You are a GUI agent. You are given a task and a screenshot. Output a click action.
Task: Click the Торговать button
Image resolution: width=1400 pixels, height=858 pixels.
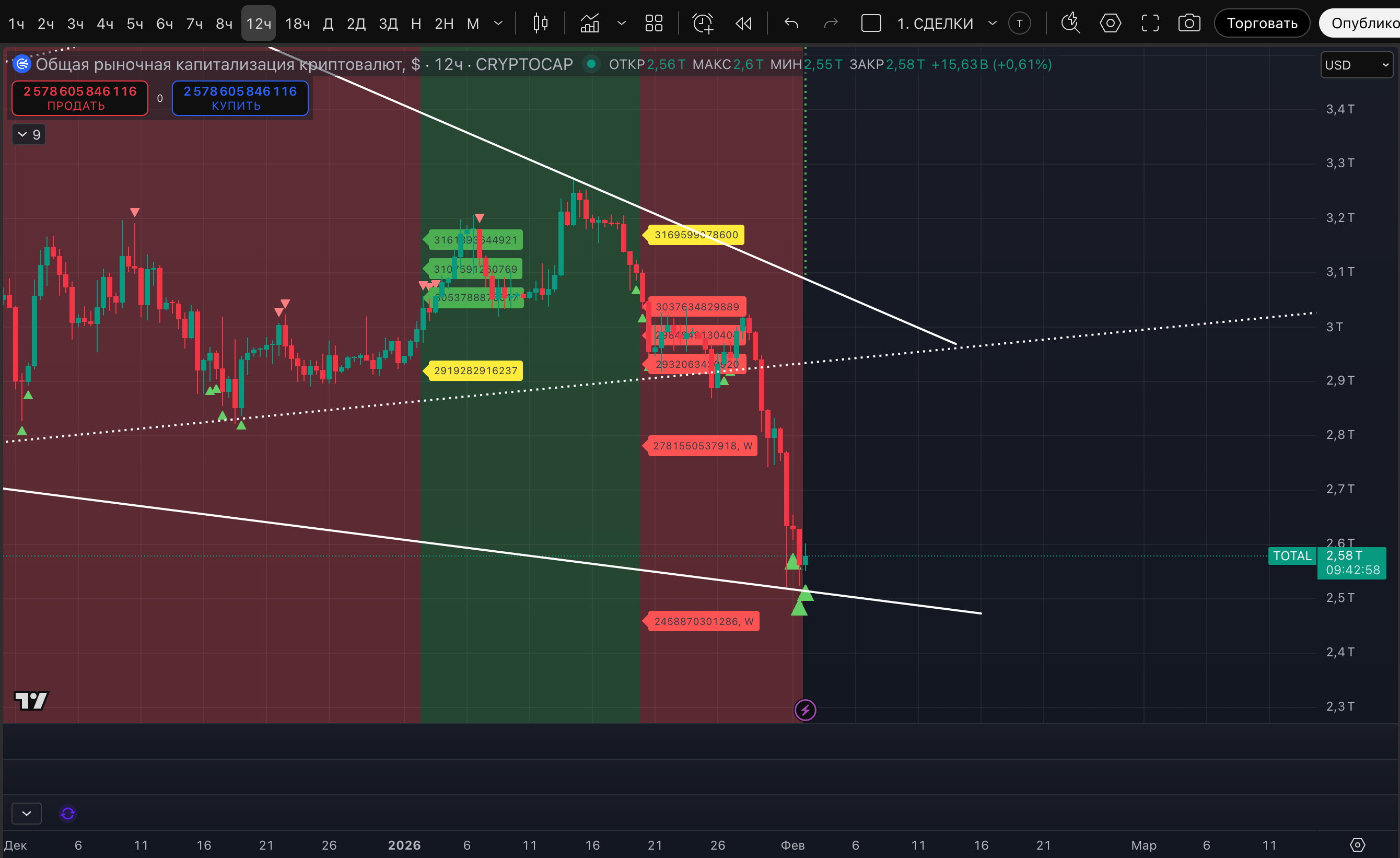pos(1262,24)
